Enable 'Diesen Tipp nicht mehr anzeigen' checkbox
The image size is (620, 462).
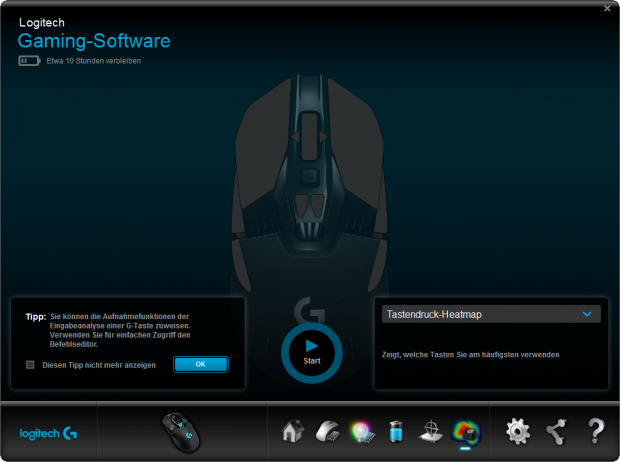tap(30, 365)
